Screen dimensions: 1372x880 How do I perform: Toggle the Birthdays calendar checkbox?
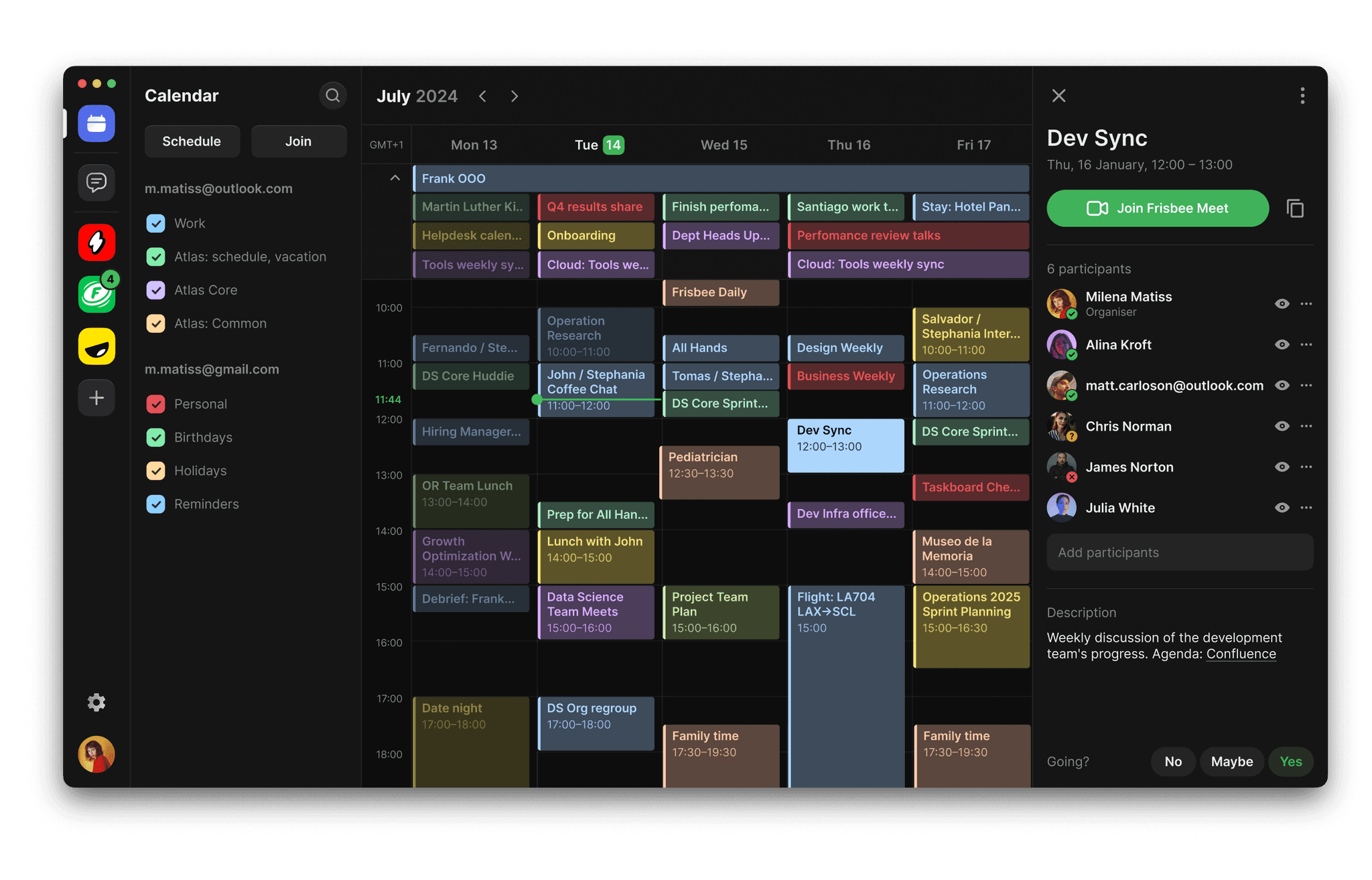click(155, 437)
